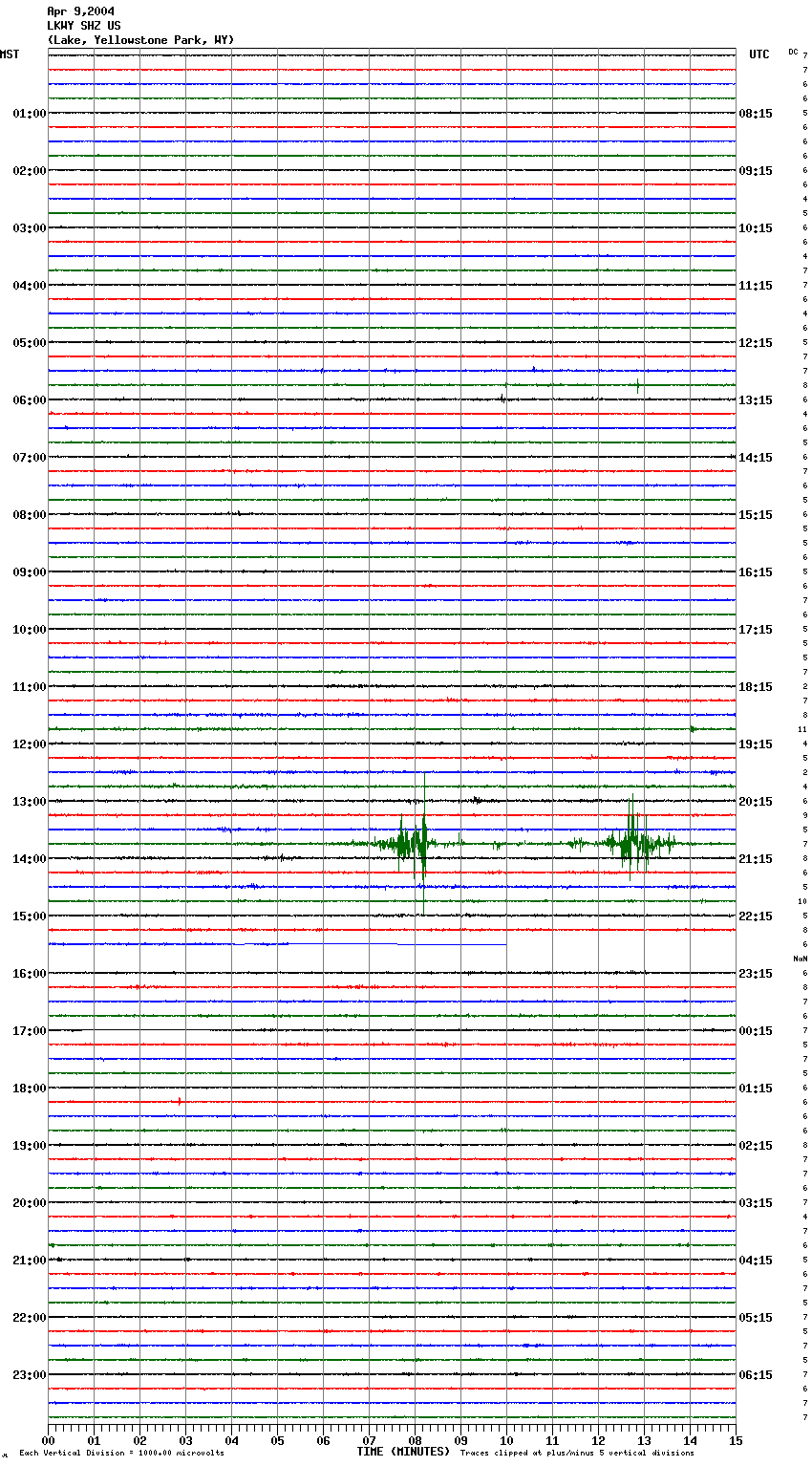Click the NaN value in the DC column
Viewport: 812px width, 1466px height.
point(801,959)
